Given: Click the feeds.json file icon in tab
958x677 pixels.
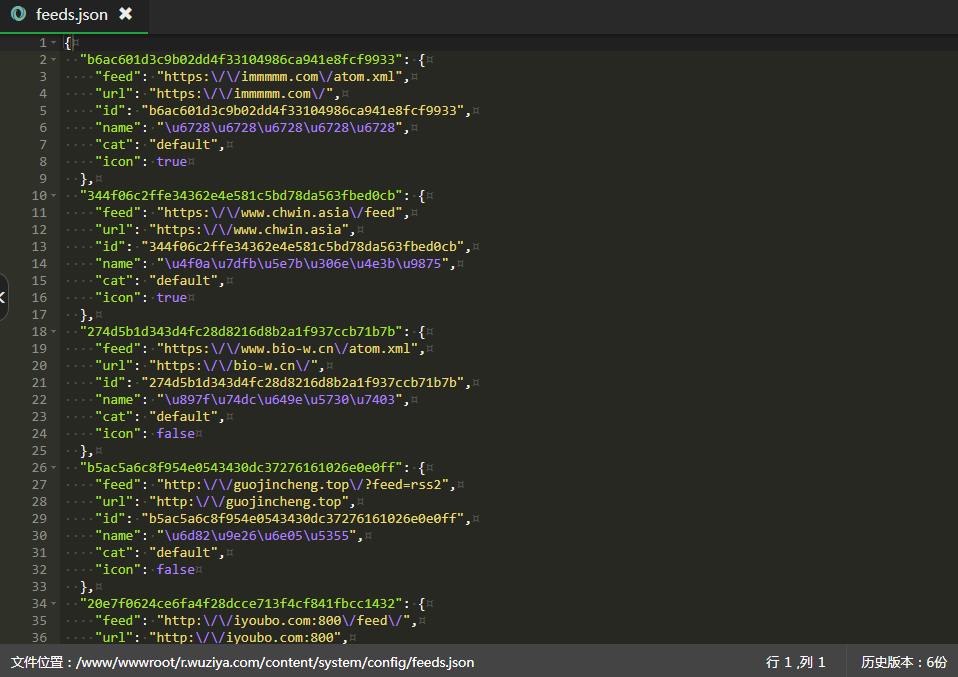Looking at the screenshot, I should [18, 14].
